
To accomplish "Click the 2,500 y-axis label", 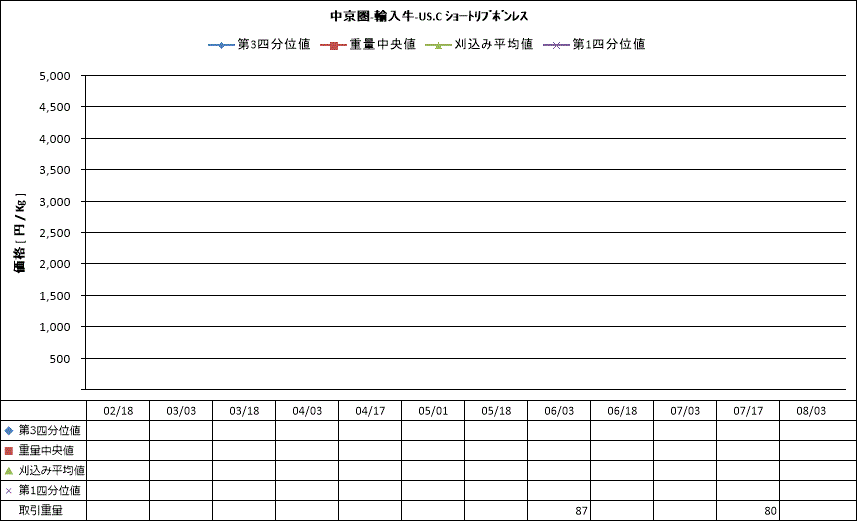I will [x=55, y=233].
